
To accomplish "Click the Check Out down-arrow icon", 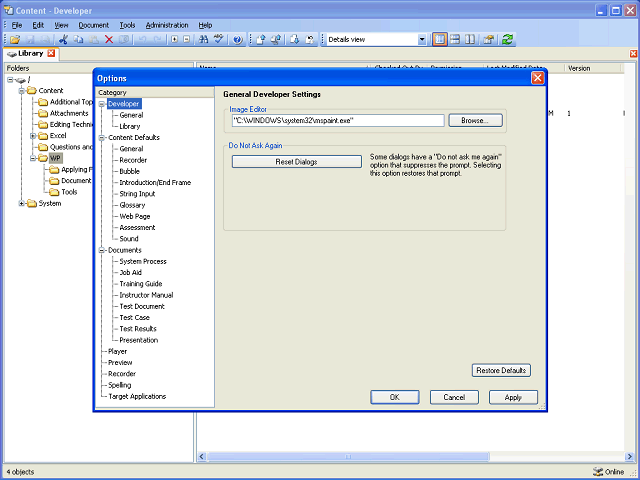I will point(295,40).
